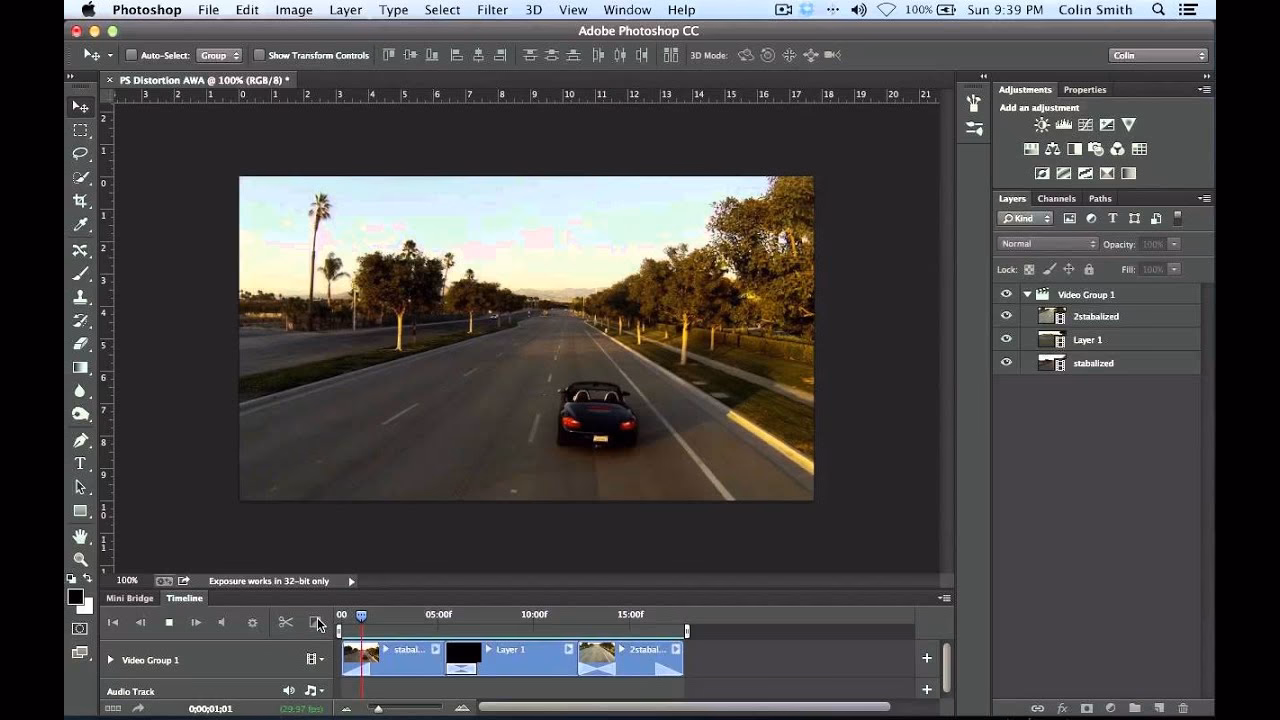
Task: Add a Curves adjustment from the Adjustments panel
Action: click(1086, 126)
